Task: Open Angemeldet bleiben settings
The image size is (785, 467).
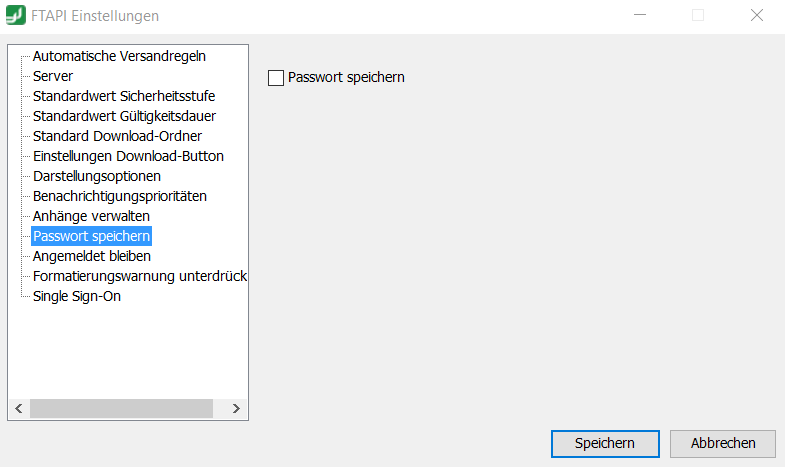Action: click(x=92, y=256)
